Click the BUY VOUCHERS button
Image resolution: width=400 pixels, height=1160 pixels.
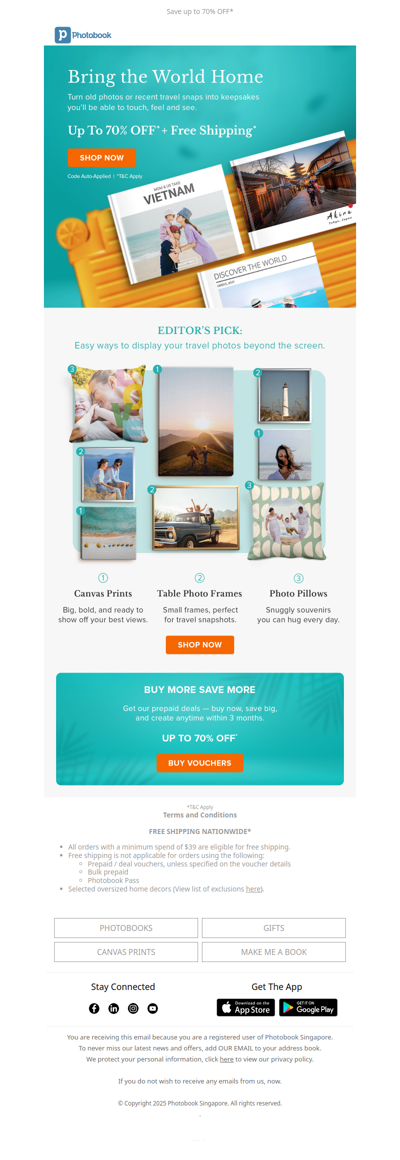click(x=200, y=763)
